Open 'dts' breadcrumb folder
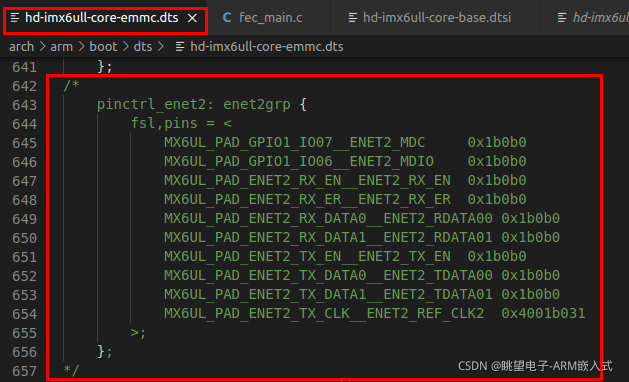This screenshot has width=629, height=382. (143, 47)
